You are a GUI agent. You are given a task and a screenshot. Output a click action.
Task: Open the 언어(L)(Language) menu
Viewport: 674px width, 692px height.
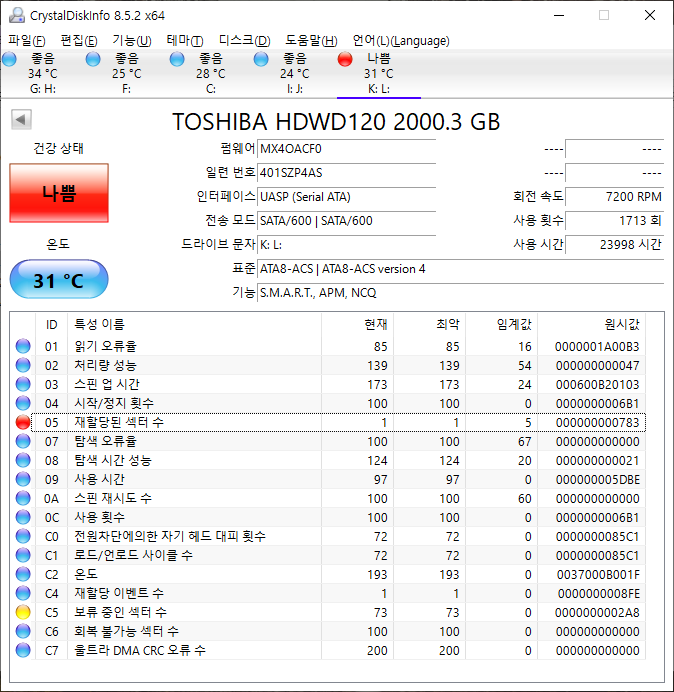point(401,41)
